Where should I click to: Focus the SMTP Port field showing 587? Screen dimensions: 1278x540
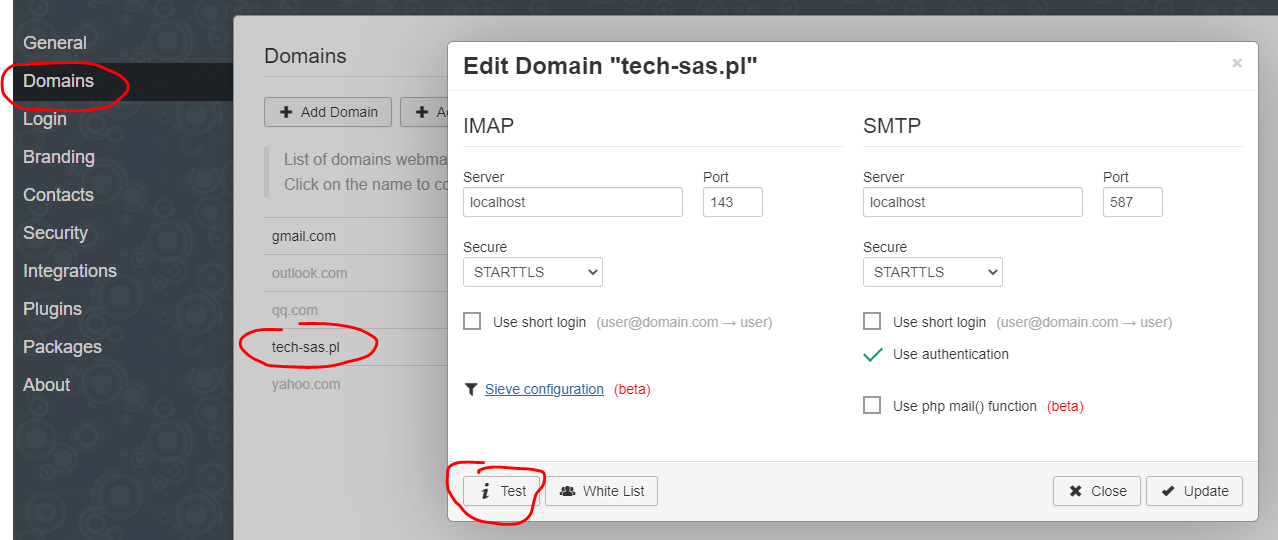pyautogui.click(x=1133, y=202)
